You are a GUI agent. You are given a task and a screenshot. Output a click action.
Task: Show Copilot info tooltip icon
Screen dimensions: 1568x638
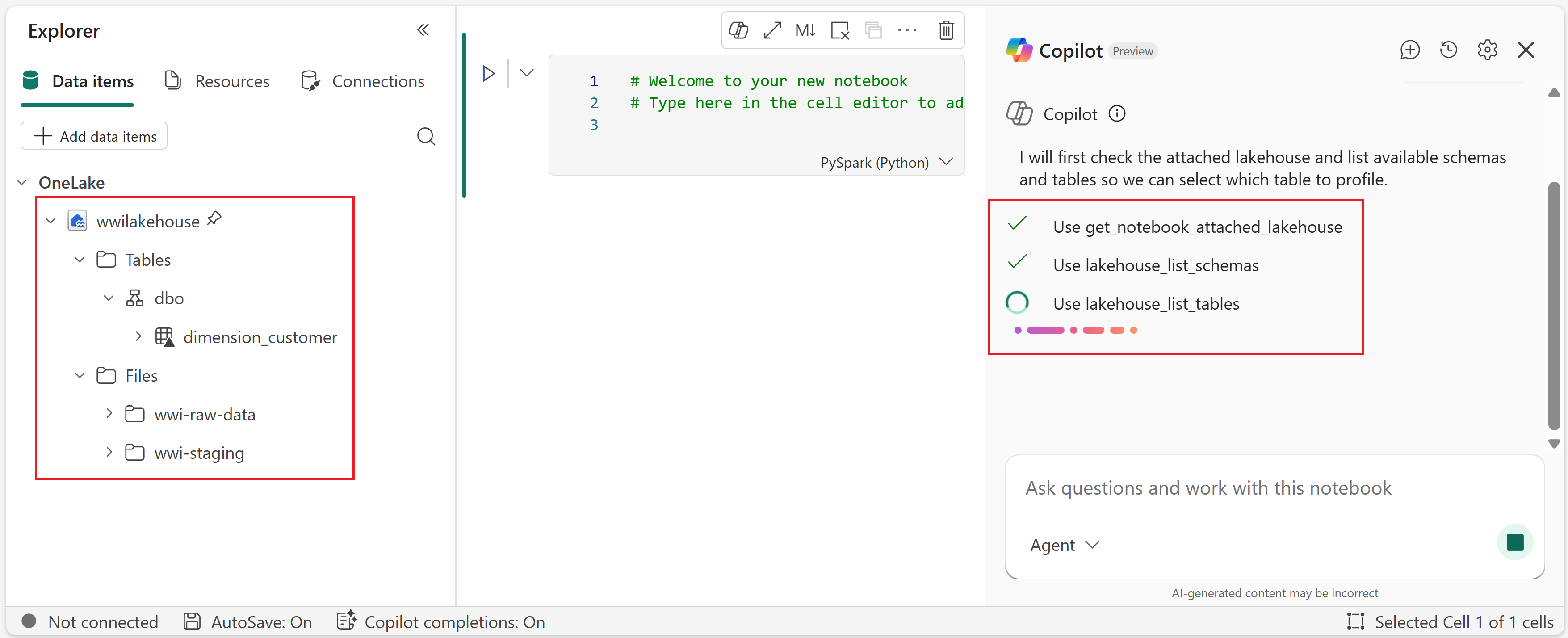(x=1117, y=113)
